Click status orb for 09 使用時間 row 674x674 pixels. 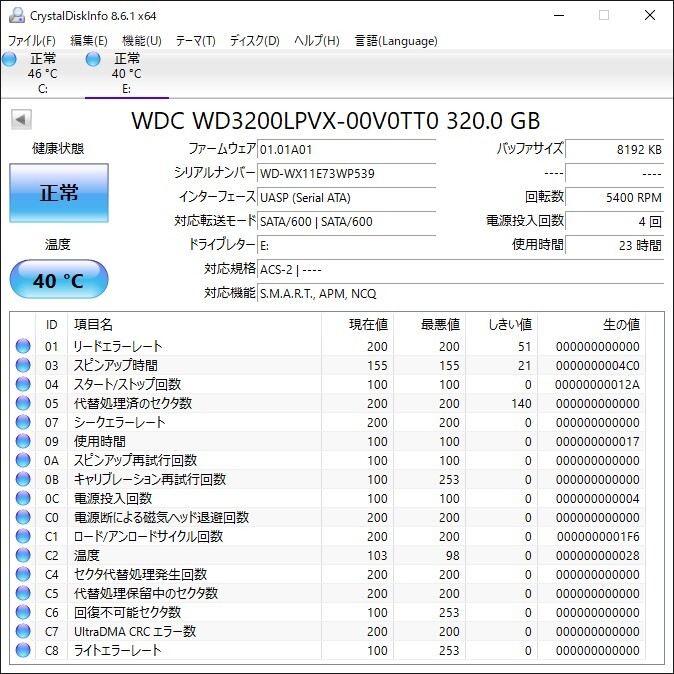coord(23,441)
